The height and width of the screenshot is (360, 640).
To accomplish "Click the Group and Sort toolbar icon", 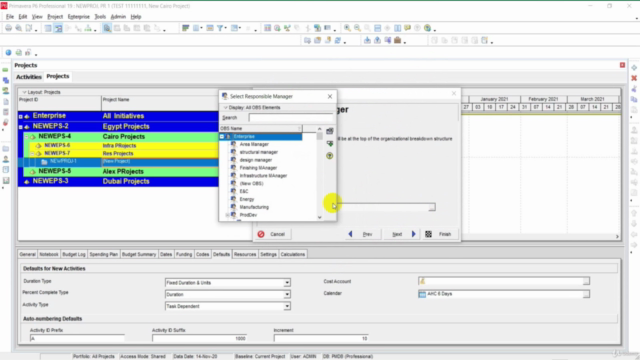I will pyautogui.click(x=235, y=28).
